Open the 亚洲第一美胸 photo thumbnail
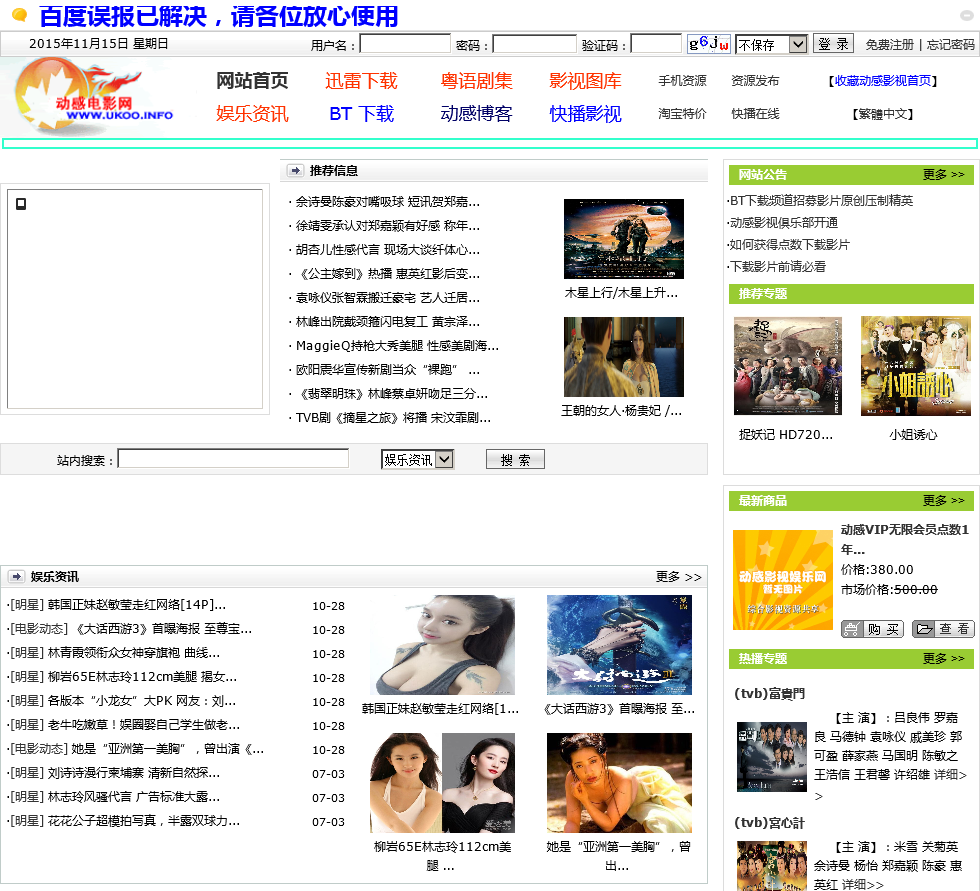The image size is (980, 891). 619,783
